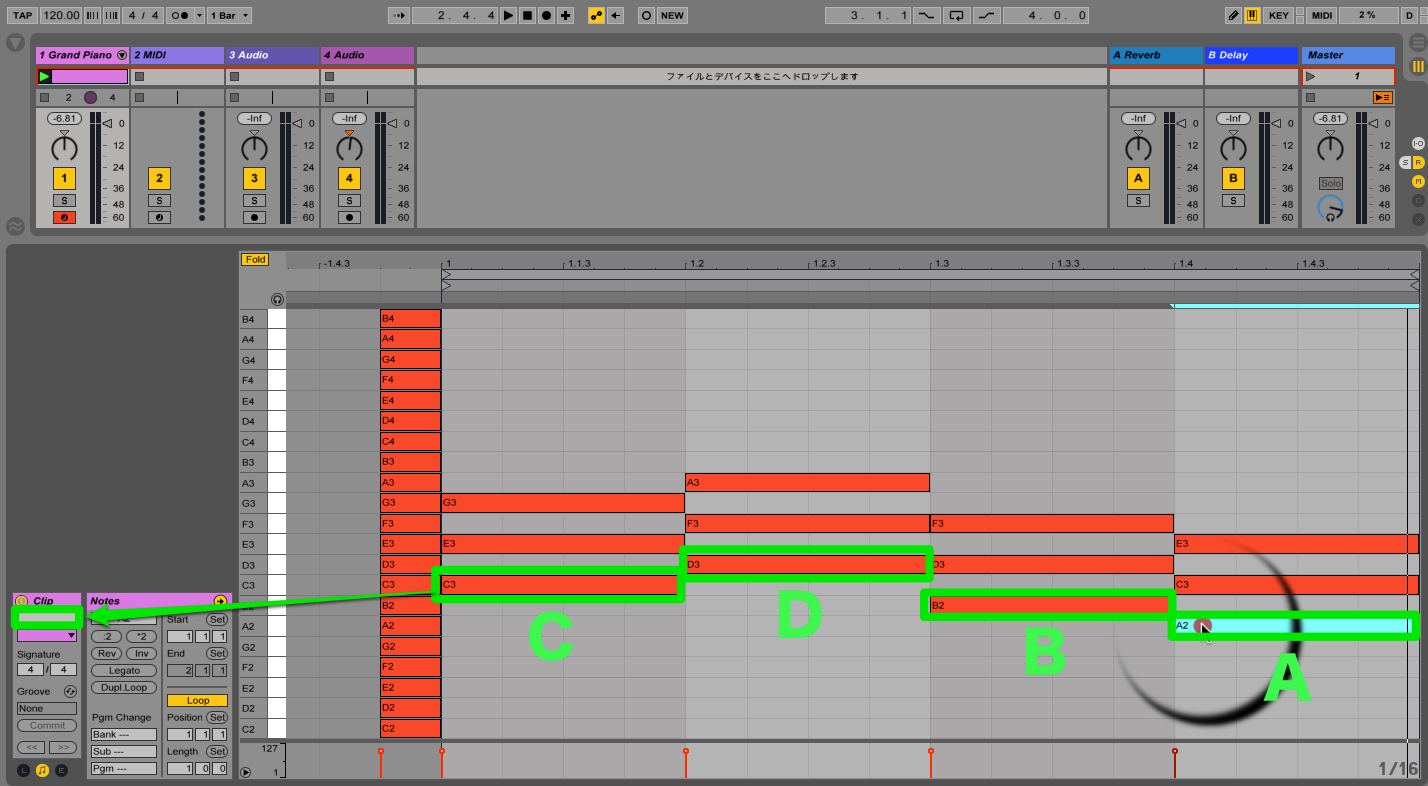Open the Pgm Change Bank chooser
1428x786 pixels.
124,735
